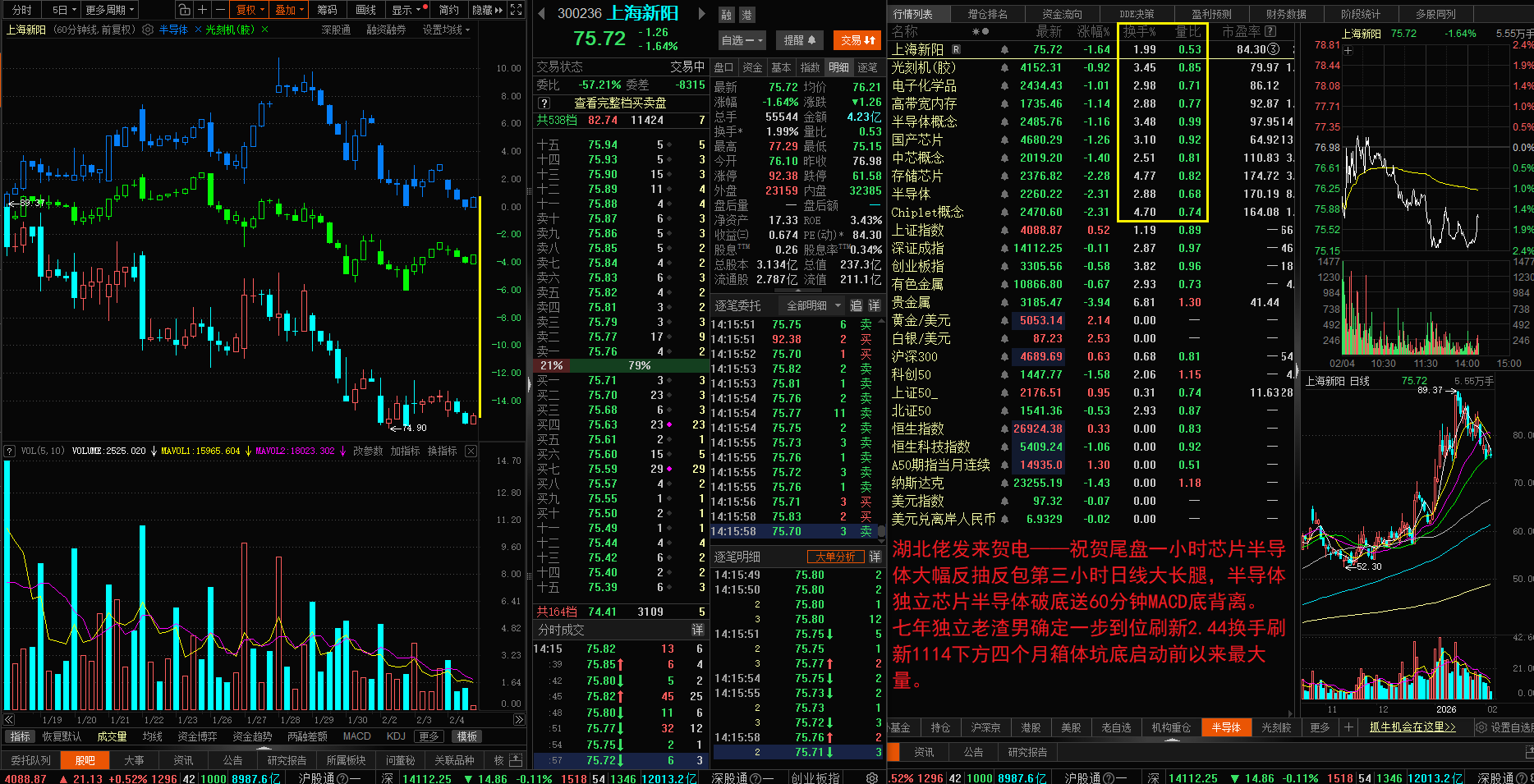Expand the 显示 display dropdown
The height and width of the screenshot is (784, 1534).
406,10
